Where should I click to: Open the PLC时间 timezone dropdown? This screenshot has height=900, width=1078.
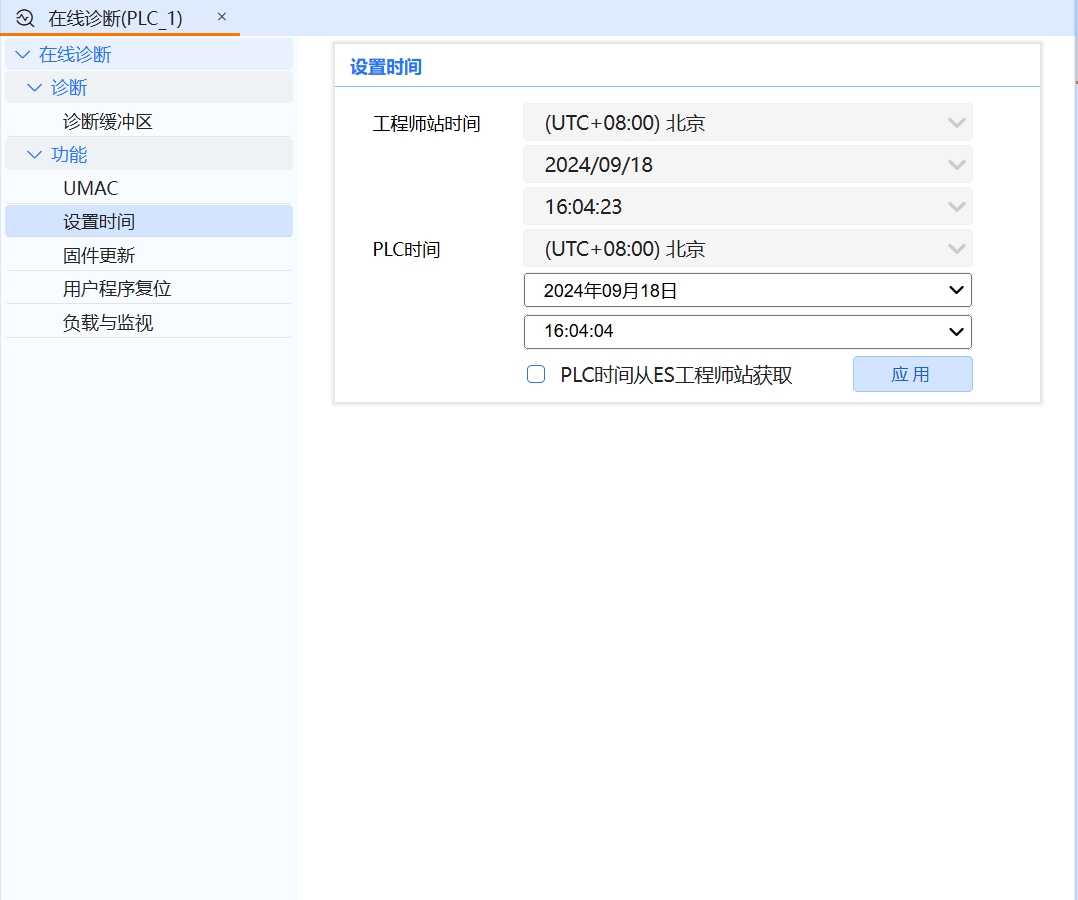tap(747, 248)
